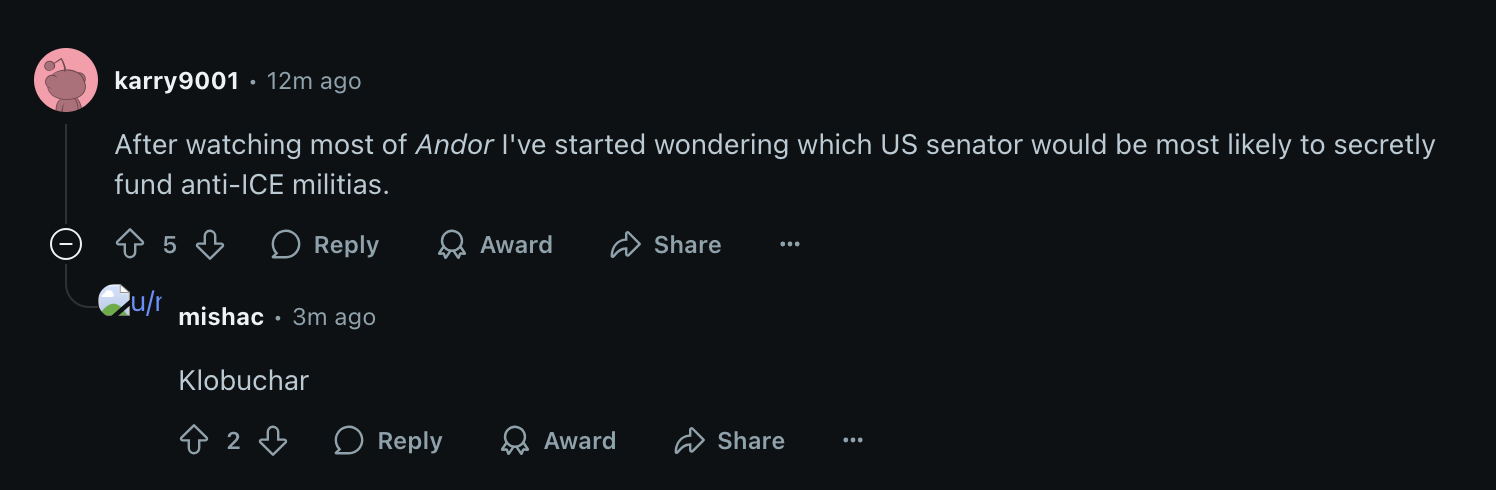Upvote karry9001's comment
The width and height of the screenshot is (1496, 490).
pyautogui.click(x=131, y=245)
